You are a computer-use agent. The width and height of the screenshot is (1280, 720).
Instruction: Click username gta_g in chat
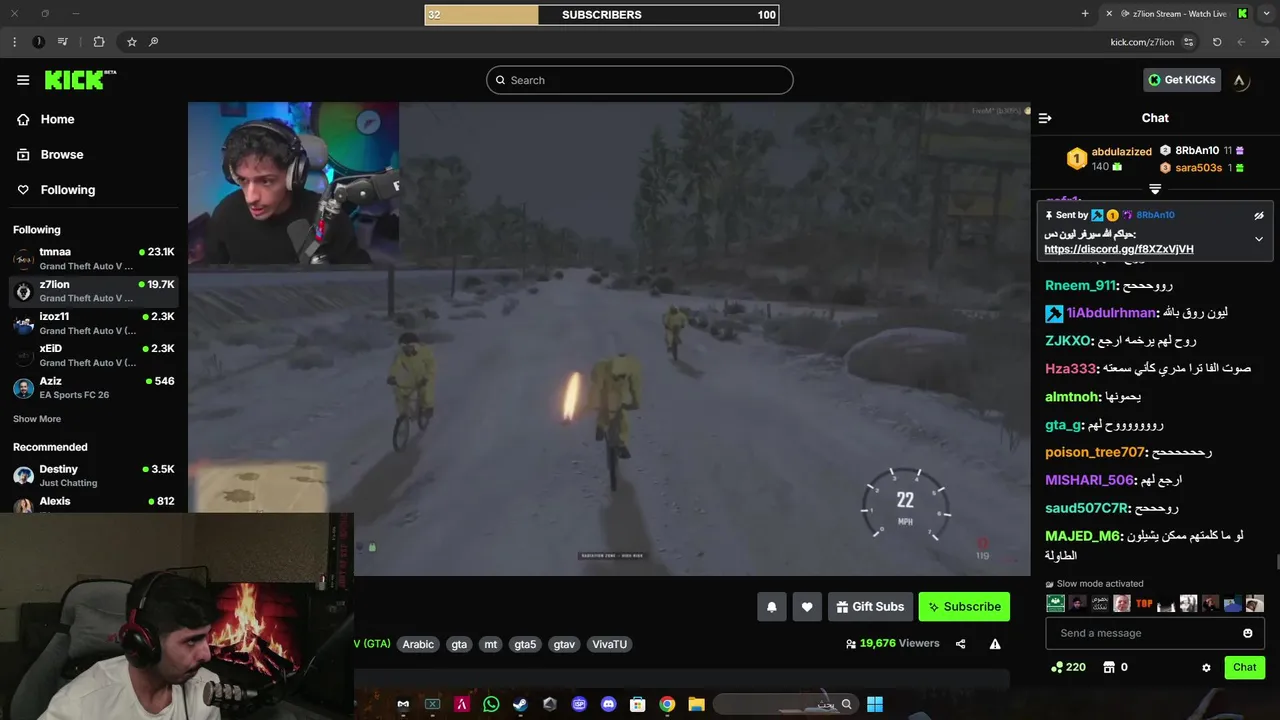1064,425
